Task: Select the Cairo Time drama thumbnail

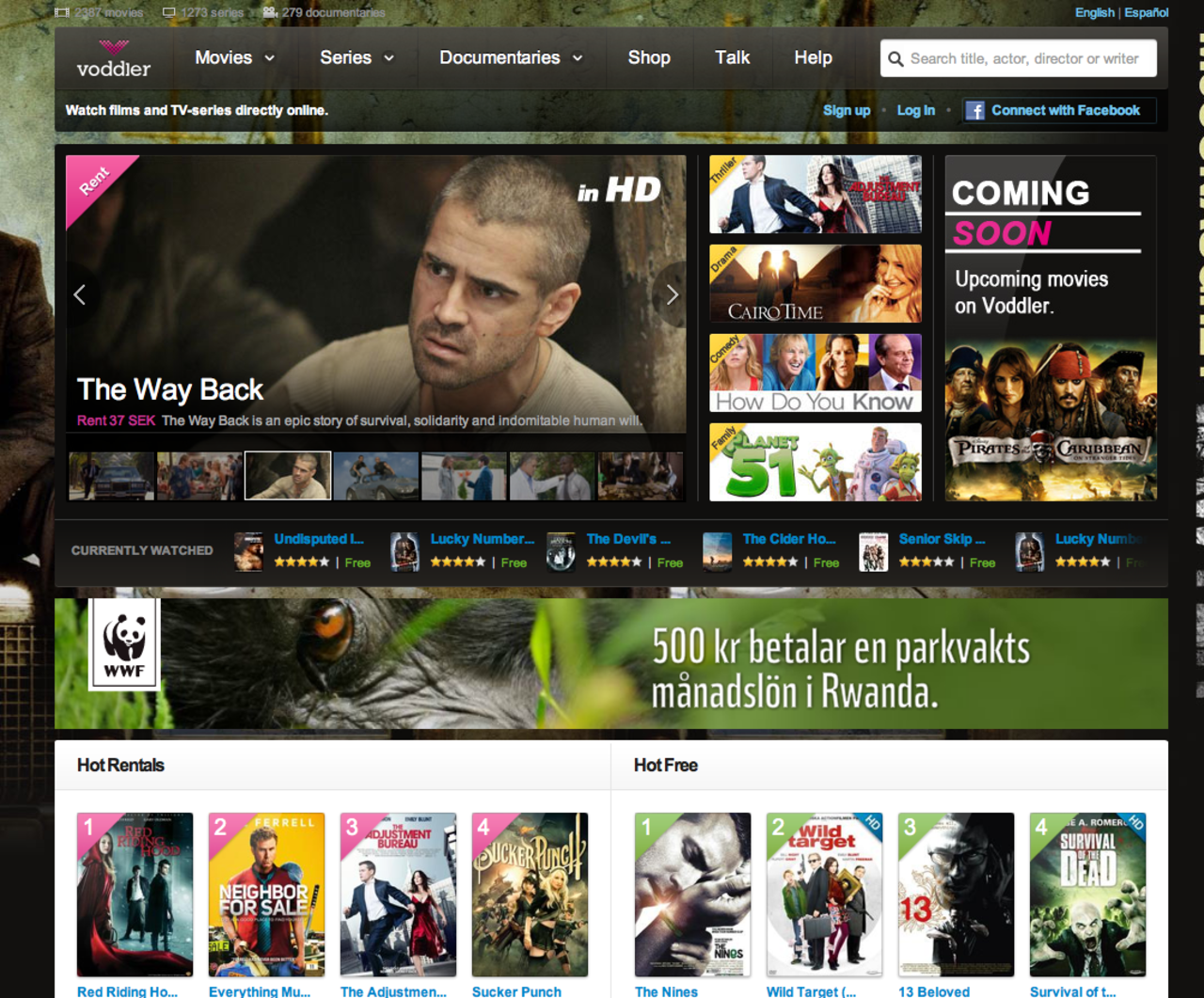Action: pyautogui.click(x=816, y=284)
